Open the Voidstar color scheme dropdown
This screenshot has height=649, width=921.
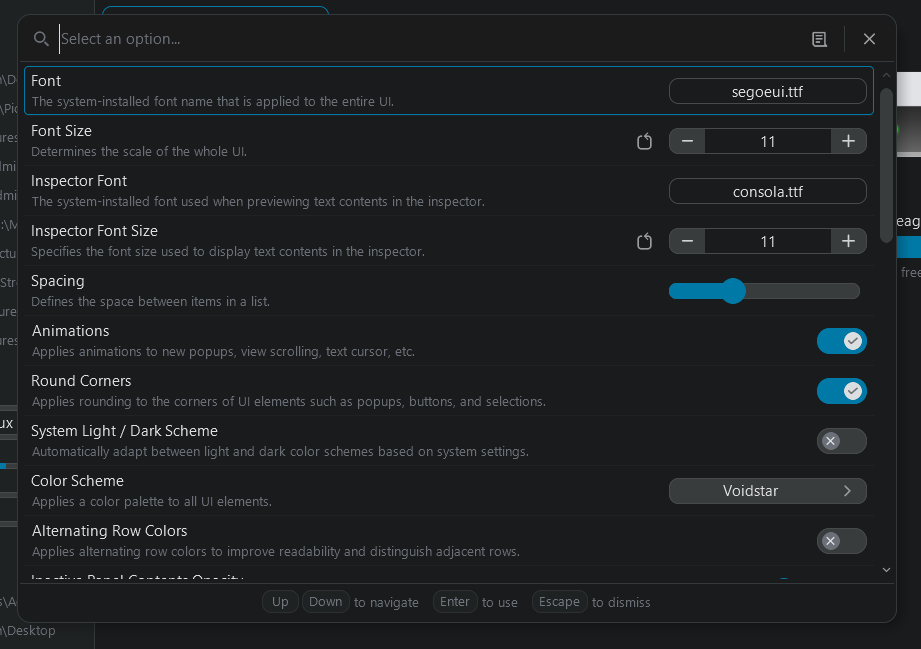(767, 491)
